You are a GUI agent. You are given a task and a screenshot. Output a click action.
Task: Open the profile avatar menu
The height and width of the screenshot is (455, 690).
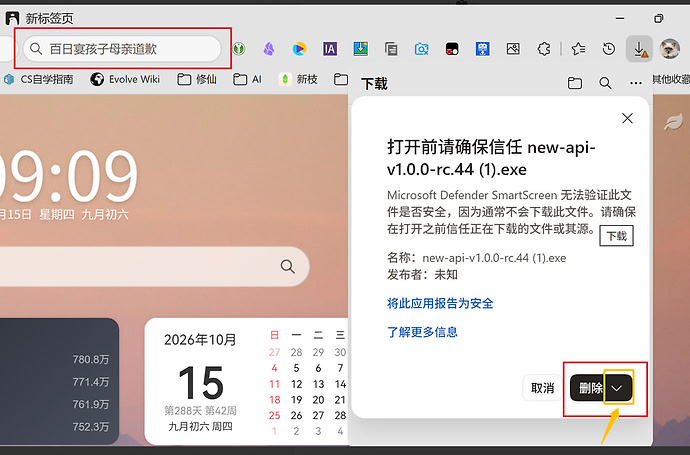[670, 48]
